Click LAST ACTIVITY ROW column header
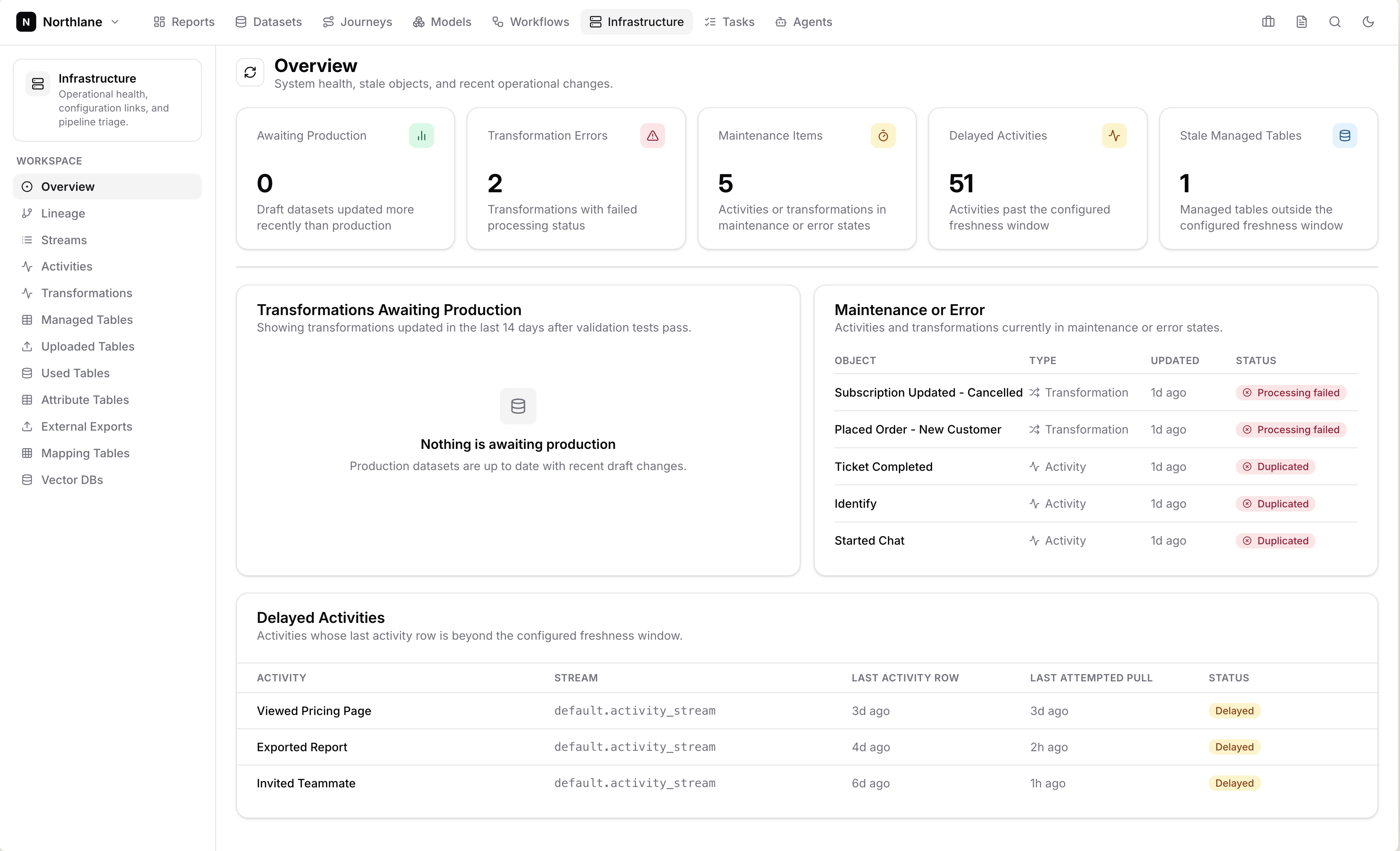This screenshot has height=851, width=1400. 905,678
